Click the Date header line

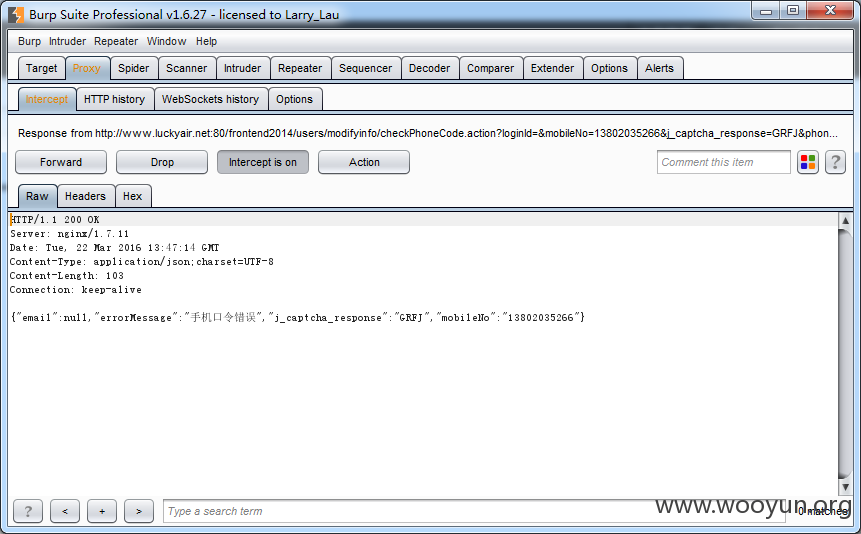114,248
